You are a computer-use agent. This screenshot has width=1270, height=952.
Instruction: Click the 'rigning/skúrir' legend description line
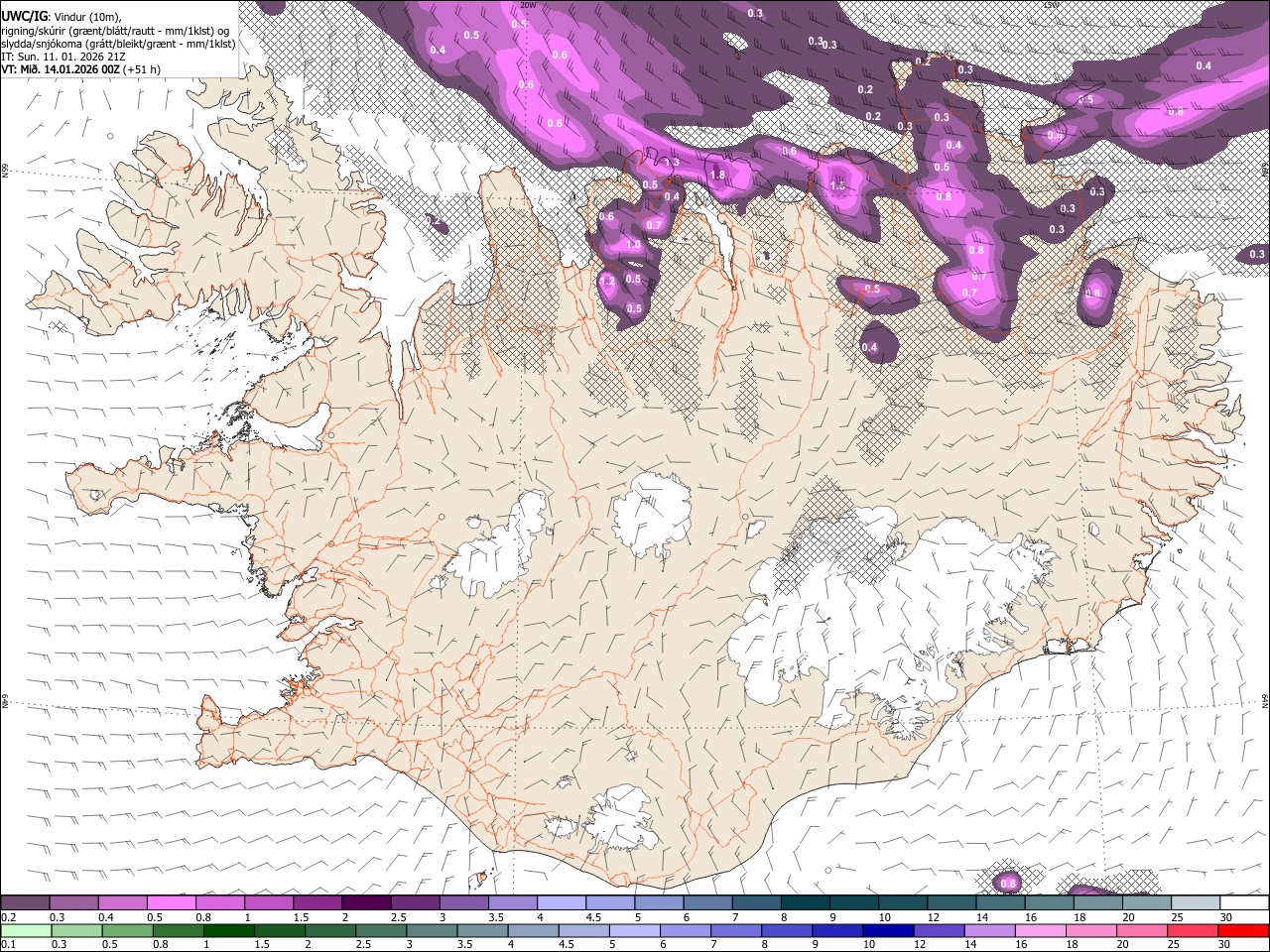click(116, 30)
